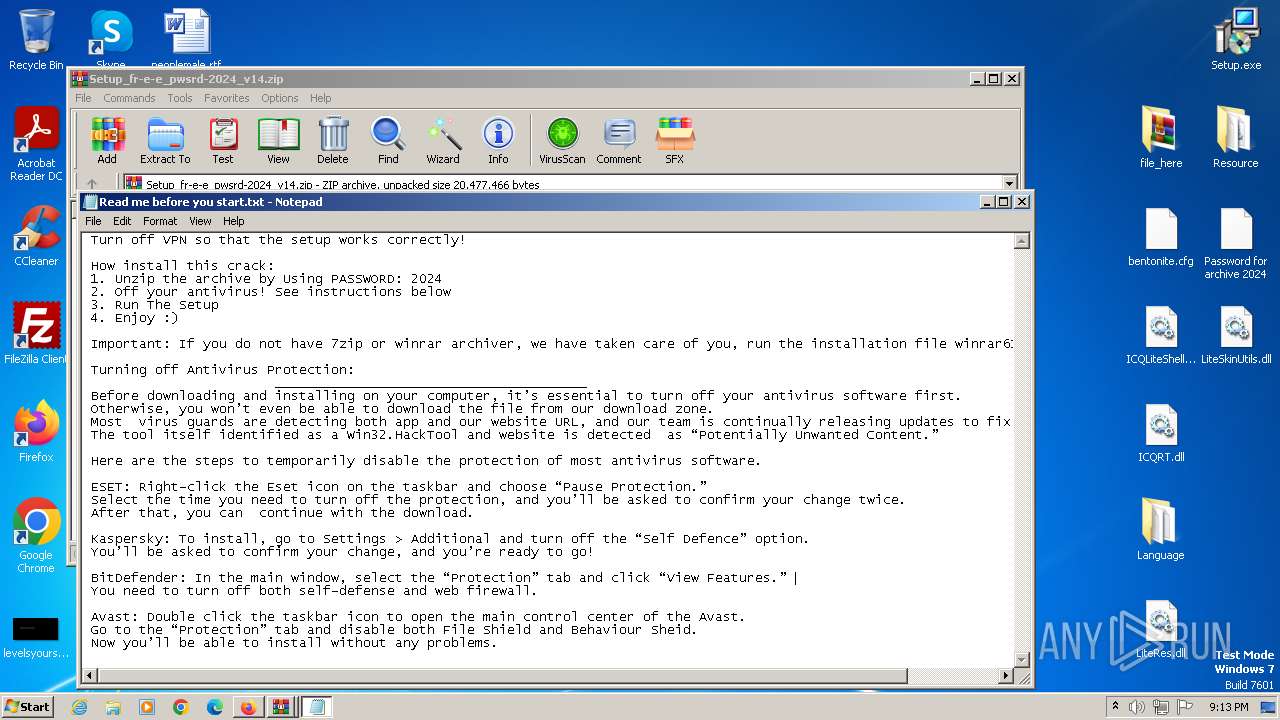Select the Language folder on desktop

tap(1161, 530)
